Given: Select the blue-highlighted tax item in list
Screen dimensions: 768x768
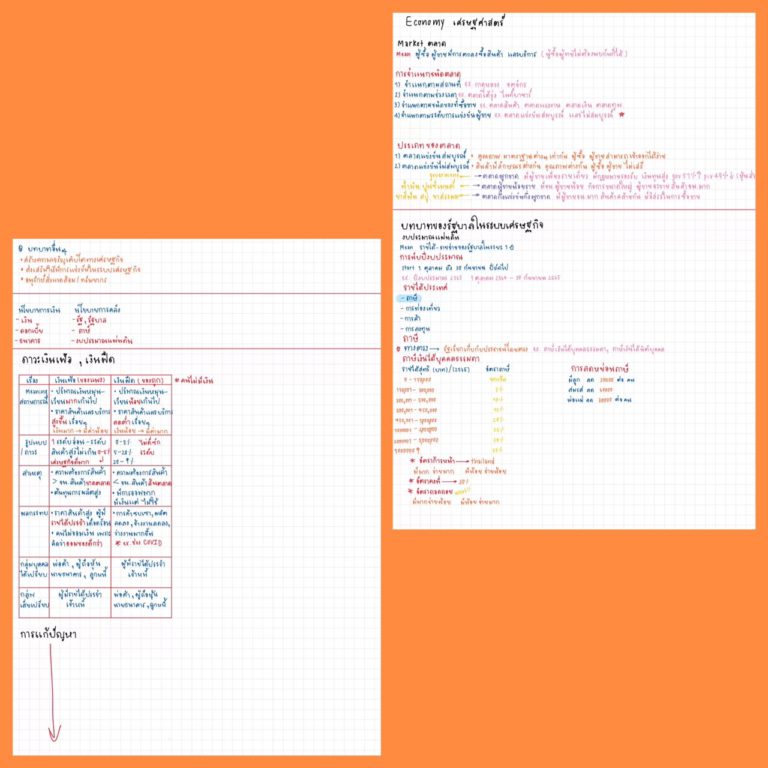Looking at the screenshot, I should click(408, 298).
